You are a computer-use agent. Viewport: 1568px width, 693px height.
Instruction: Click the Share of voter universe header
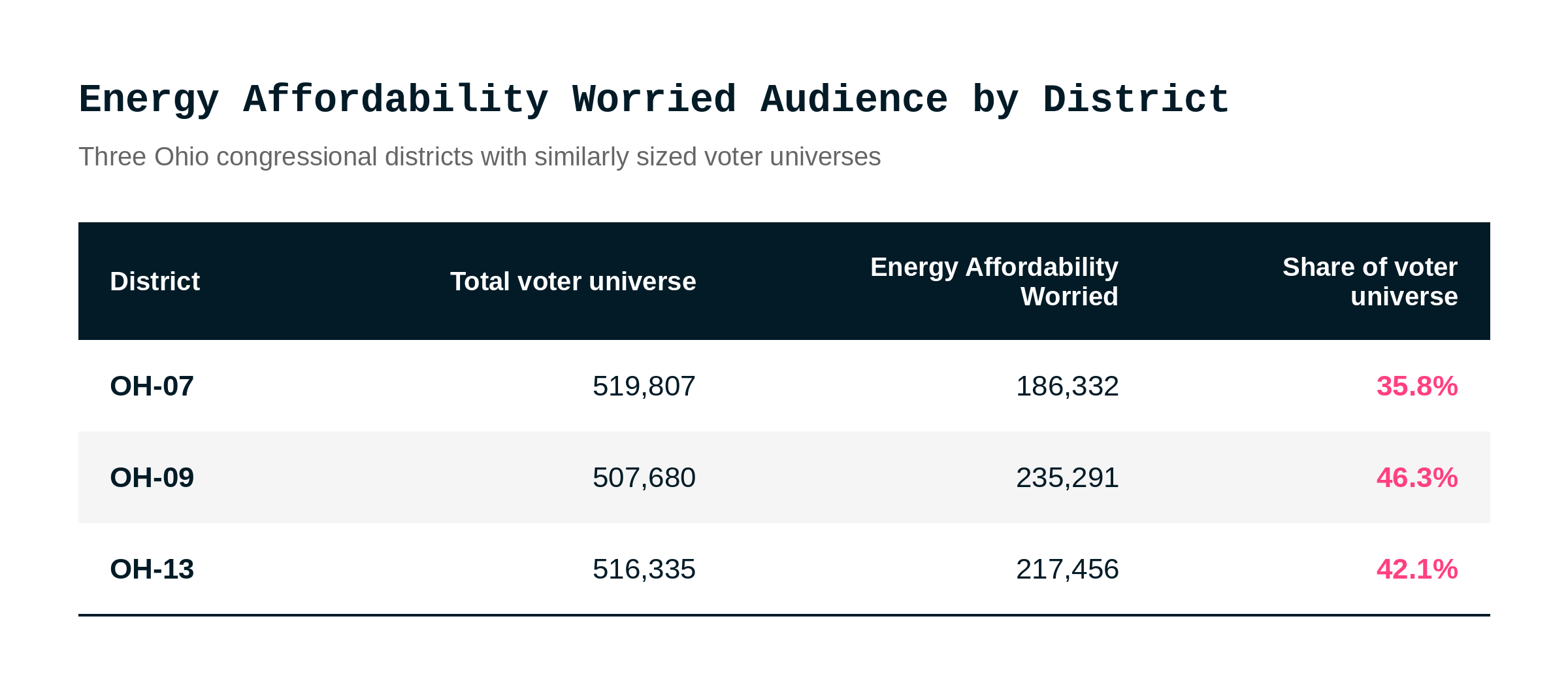[1369, 282]
